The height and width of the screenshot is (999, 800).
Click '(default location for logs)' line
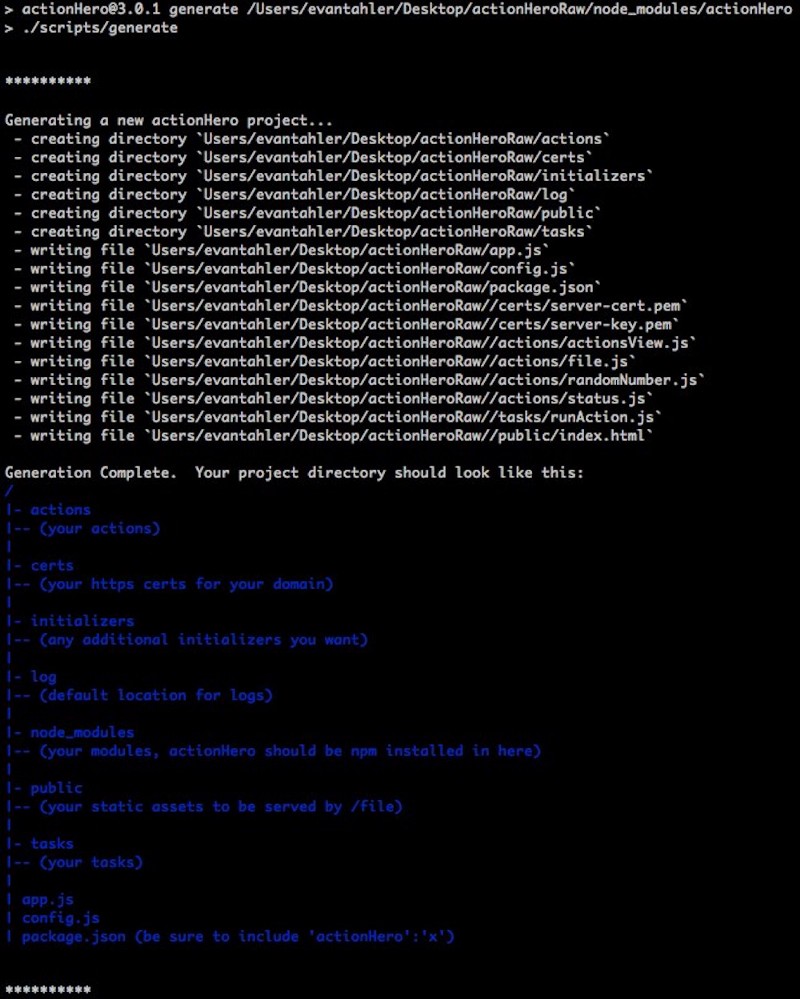(x=139, y=695)
